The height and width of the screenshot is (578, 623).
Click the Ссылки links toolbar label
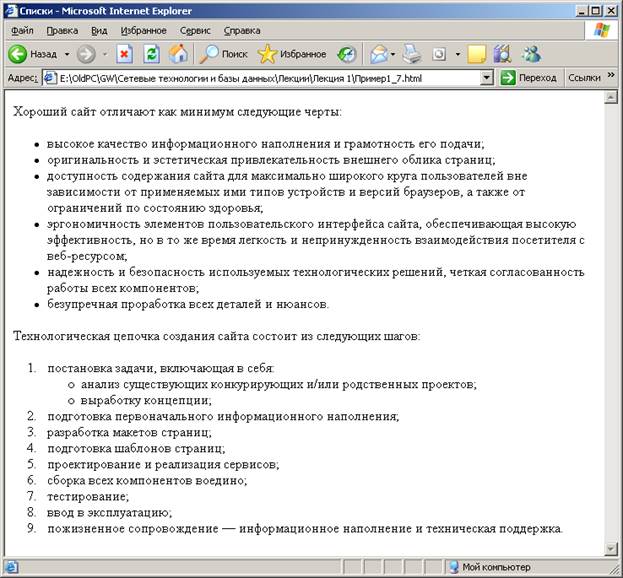[584, 78]
